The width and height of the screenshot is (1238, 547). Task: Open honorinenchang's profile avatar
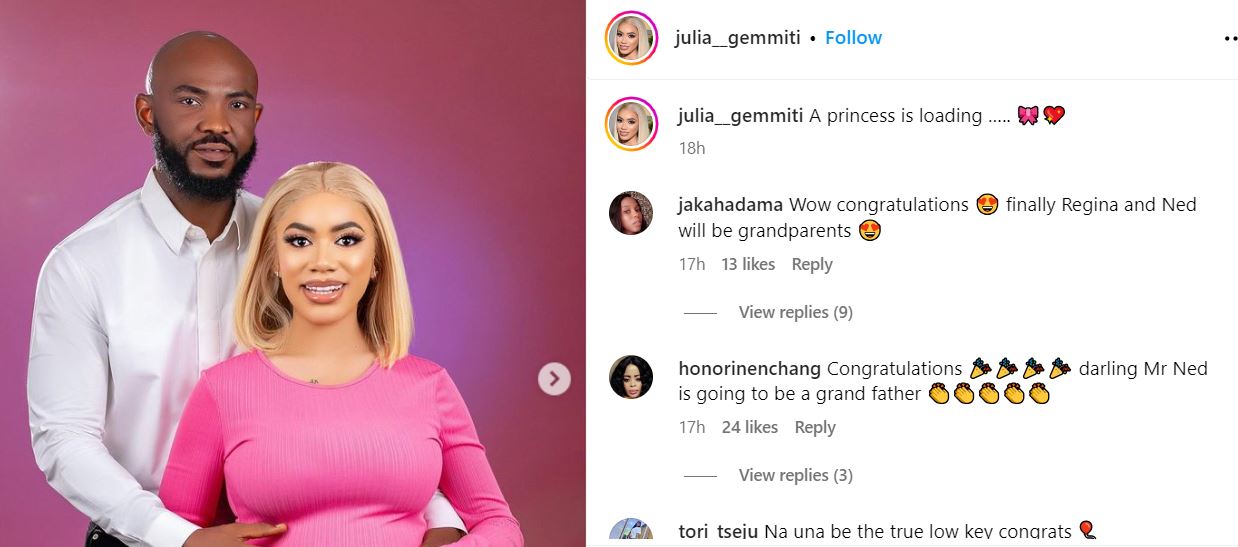631,376
